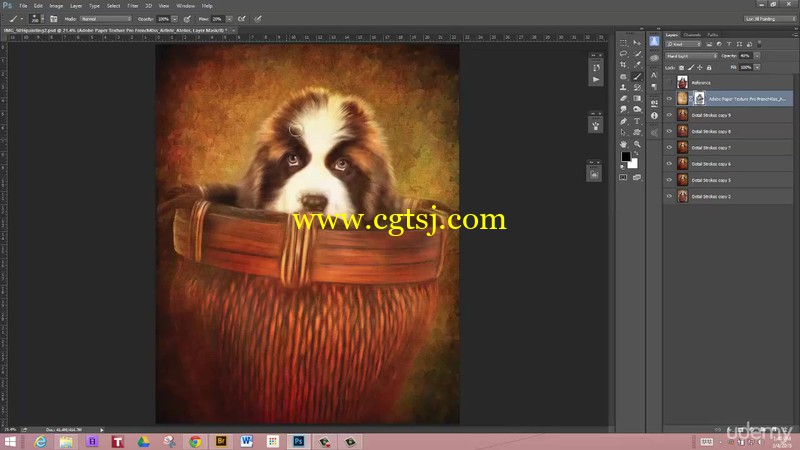Open brush Opacity slider dropdown arrow
This screenshot has width=800, height=450.
[x=174, y=19]
